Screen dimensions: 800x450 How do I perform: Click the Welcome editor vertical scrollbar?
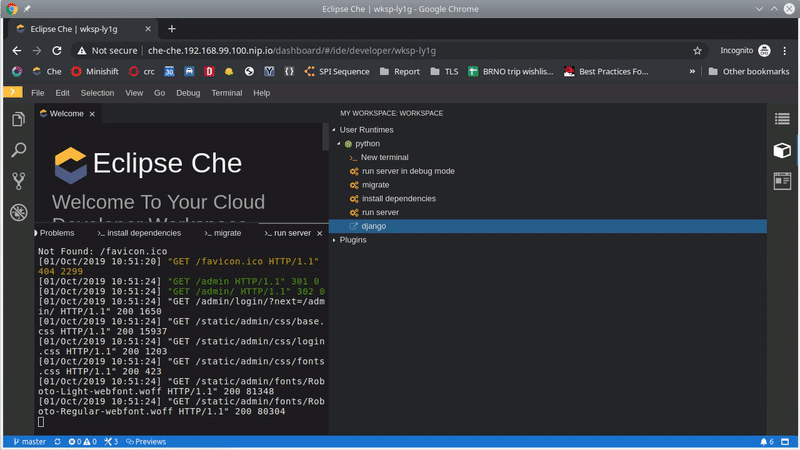tap(326, 137)
